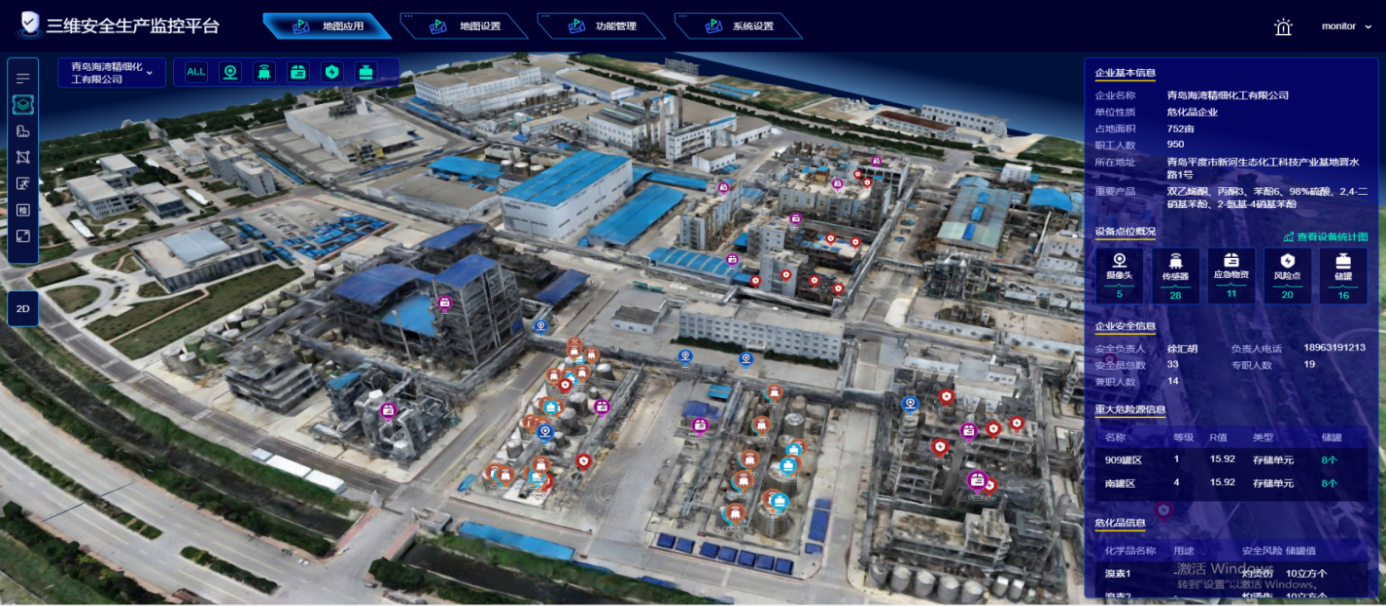
Task: Toggle the ALL device filter
Action: (196, 72)
